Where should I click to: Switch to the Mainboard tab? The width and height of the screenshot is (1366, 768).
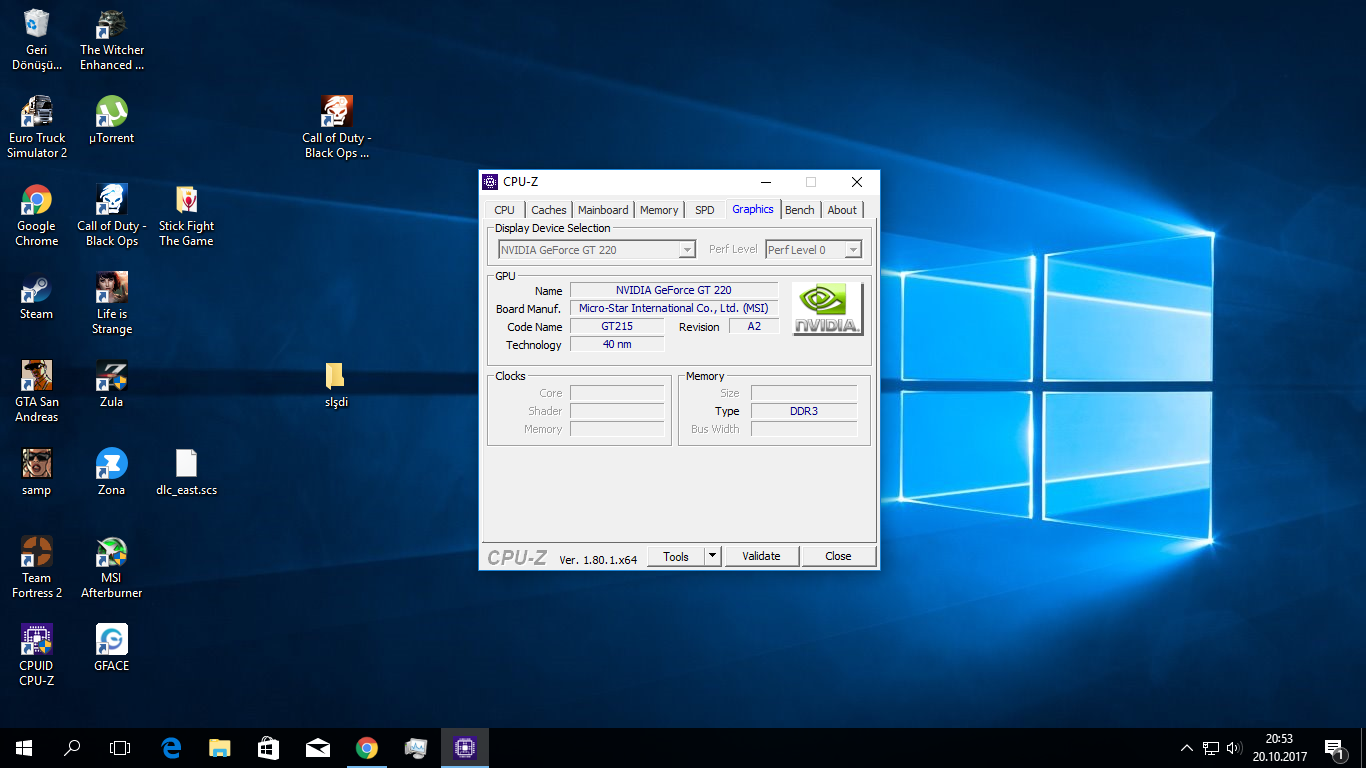(603, 210)
